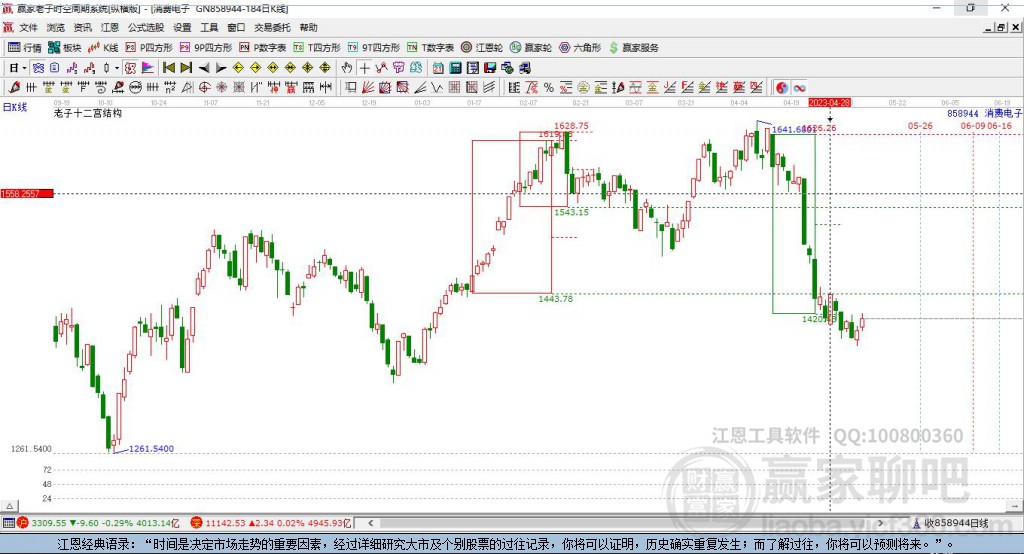Screen dimensions: 1024x554
Task: Open the 9T四方形 tool
Action: (374, 48)
